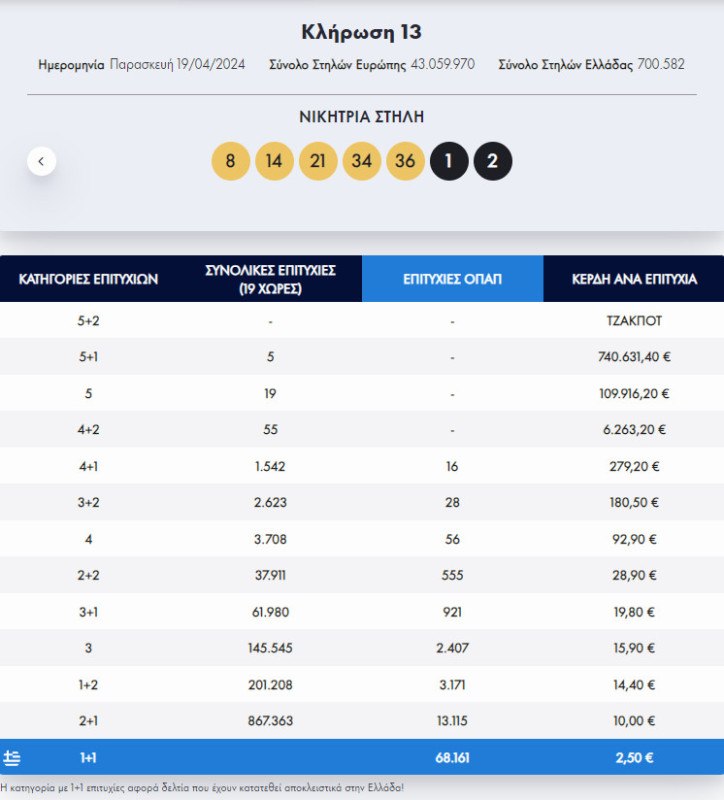Click the 5 category row label

pos(89,394)
